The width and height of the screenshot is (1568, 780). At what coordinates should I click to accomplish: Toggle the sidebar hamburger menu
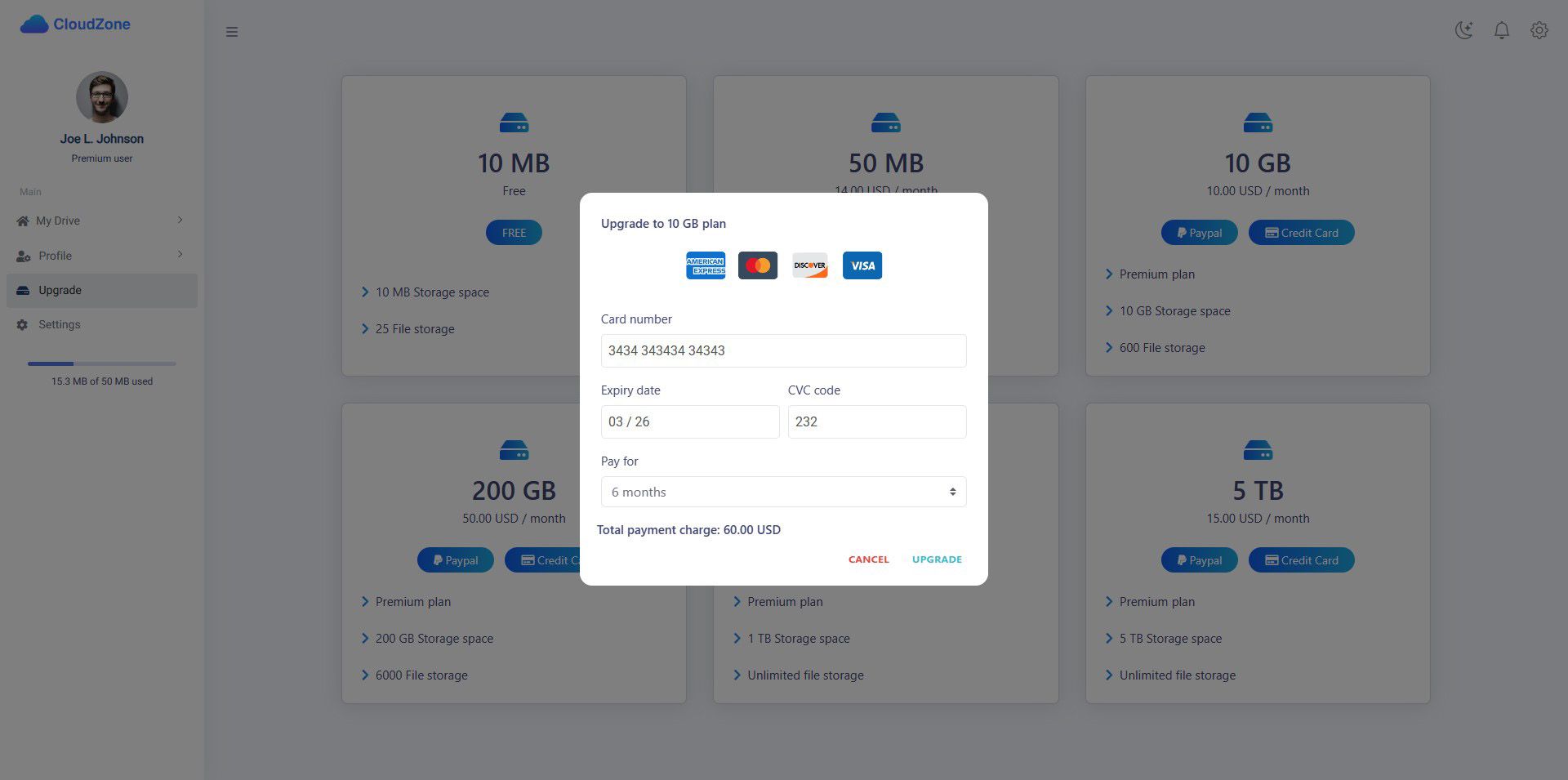[232, 32]
